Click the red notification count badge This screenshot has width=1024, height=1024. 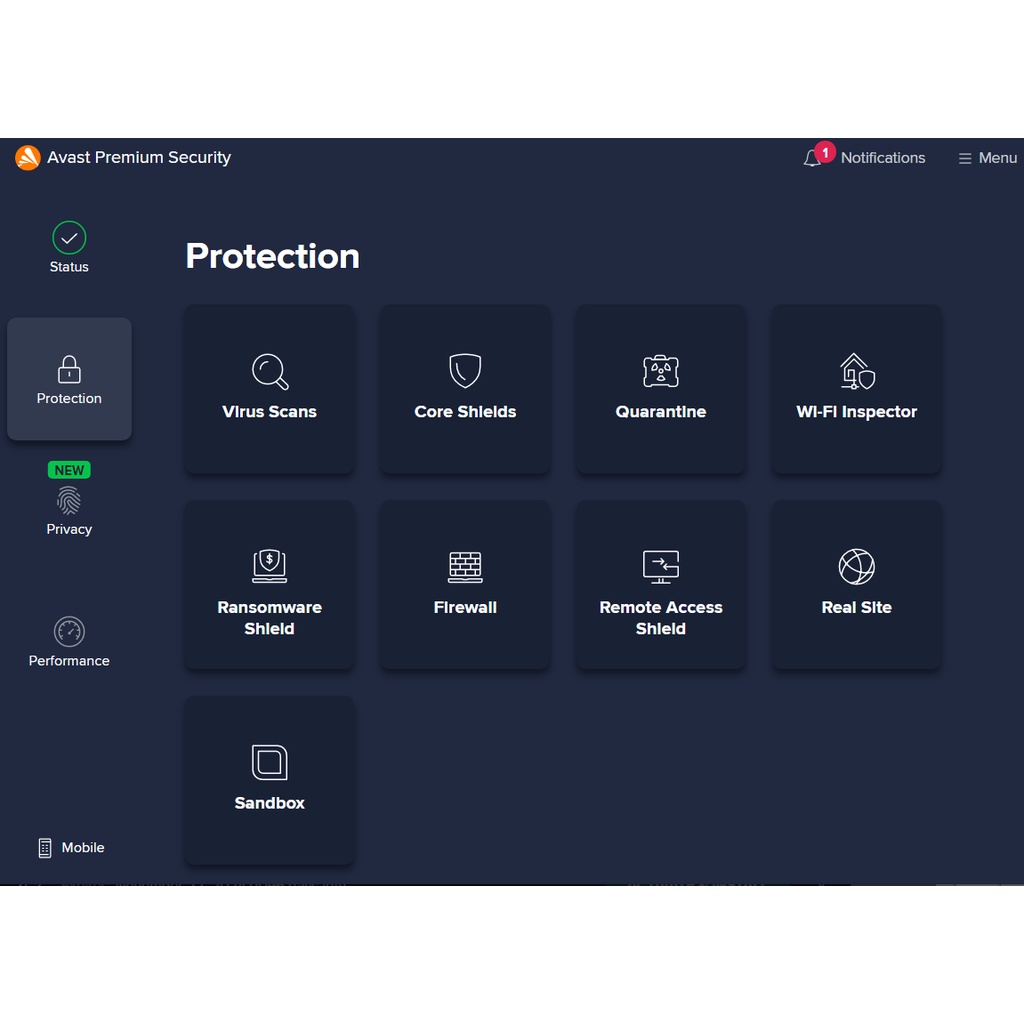point(825,152)
